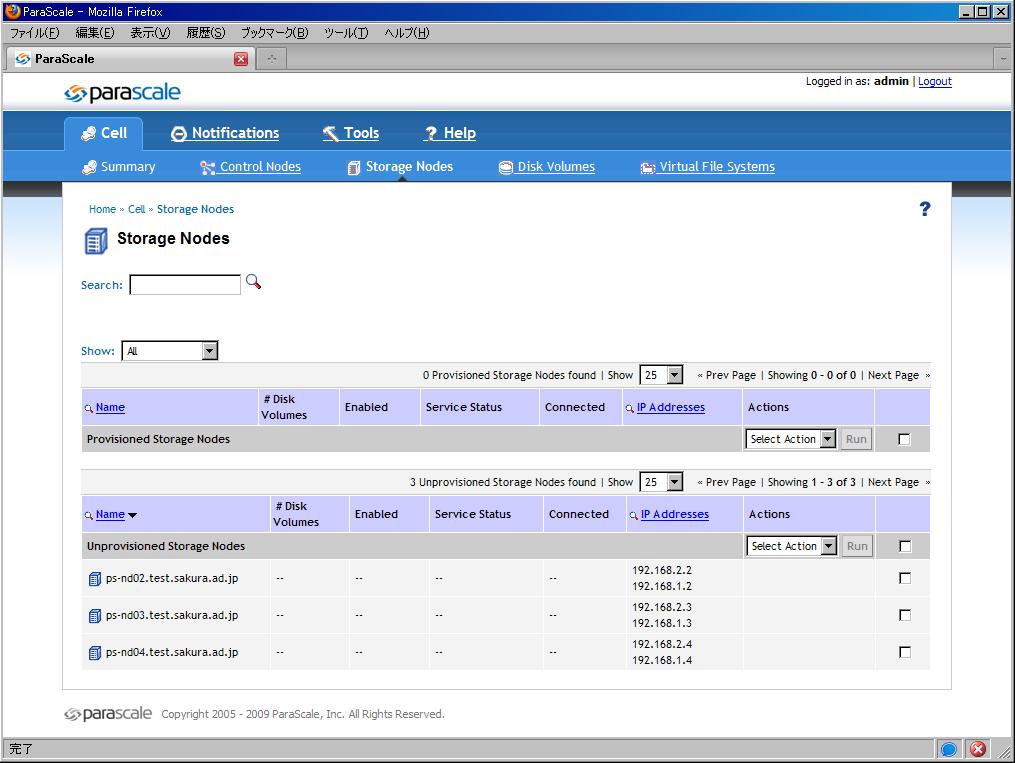1015x763 pixels.
Task: Open the ブックマーク(B) menu
Action: click(274, 33)
